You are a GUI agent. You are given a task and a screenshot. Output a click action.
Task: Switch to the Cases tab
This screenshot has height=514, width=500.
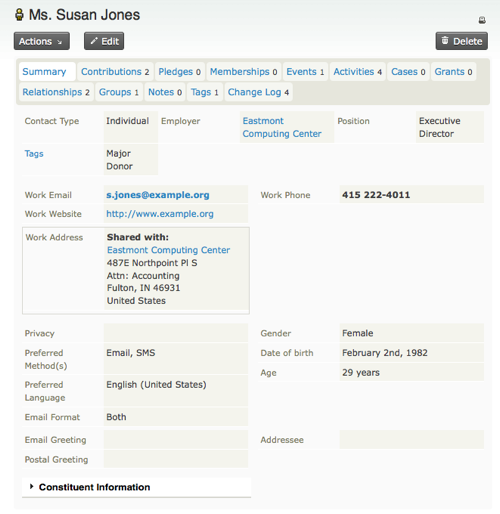[408, 72]
